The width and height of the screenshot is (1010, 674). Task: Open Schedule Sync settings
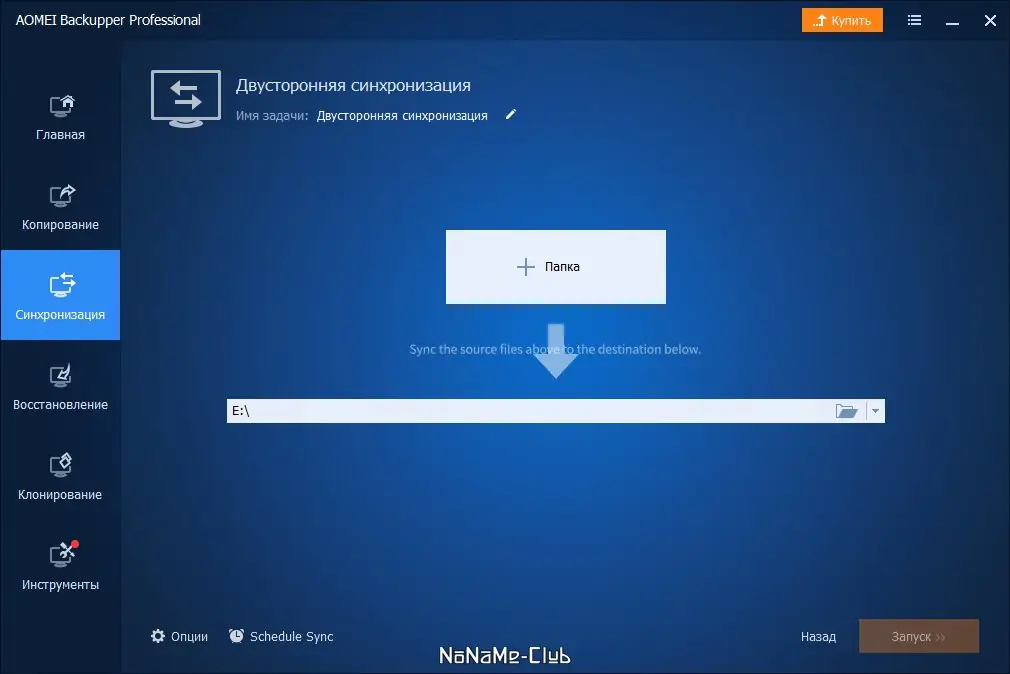pos(281,637)
